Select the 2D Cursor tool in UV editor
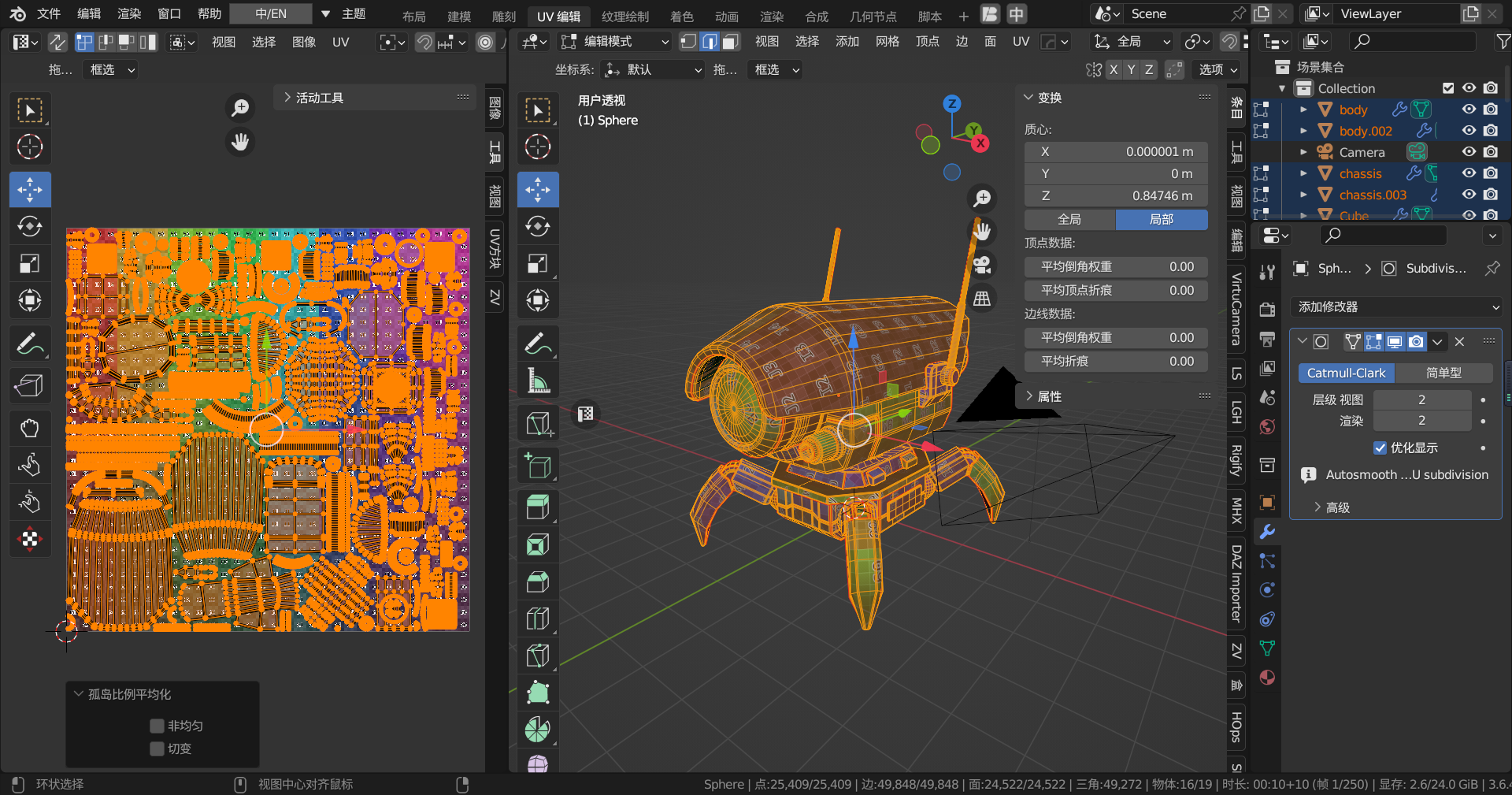This screenshot has width=1512, height=795. coord(30,147)
